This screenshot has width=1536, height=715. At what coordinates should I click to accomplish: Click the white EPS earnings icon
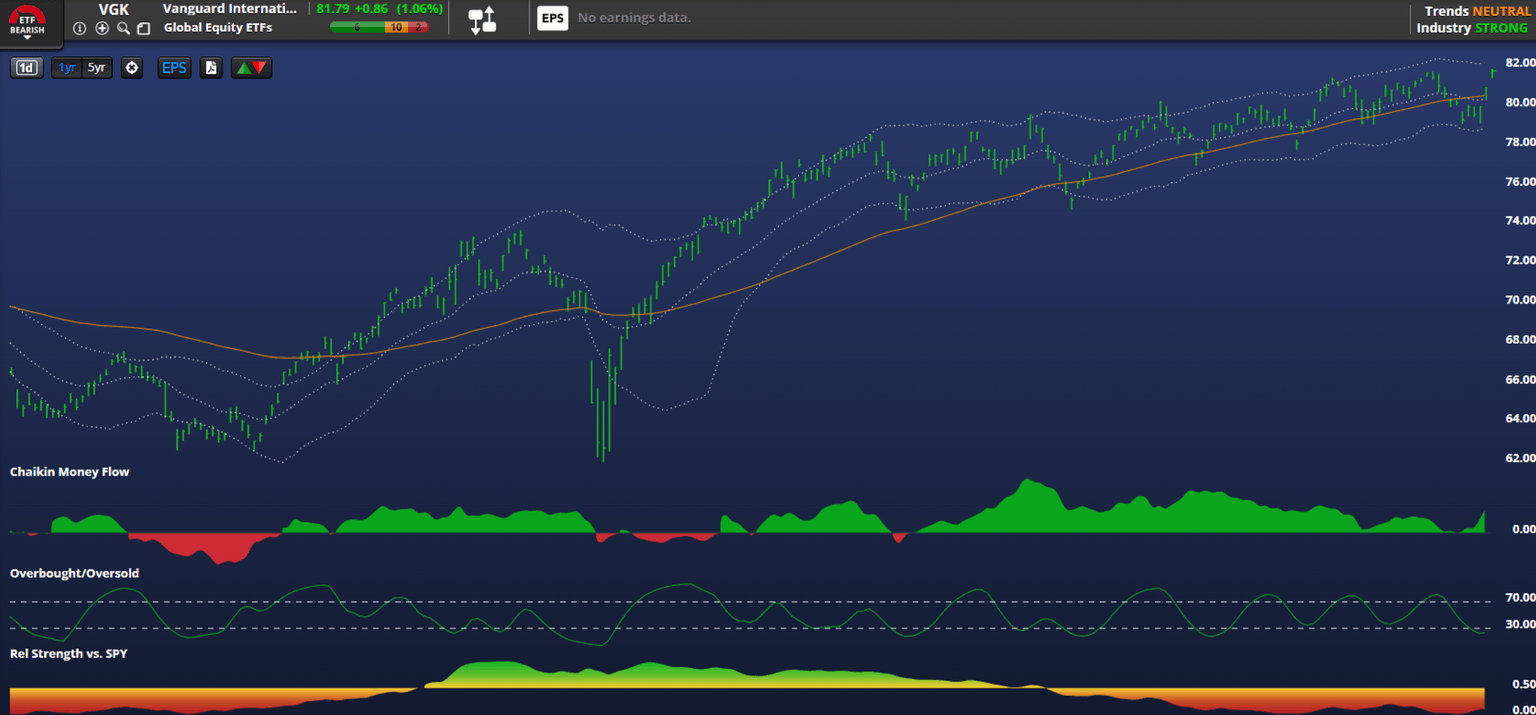552,18
